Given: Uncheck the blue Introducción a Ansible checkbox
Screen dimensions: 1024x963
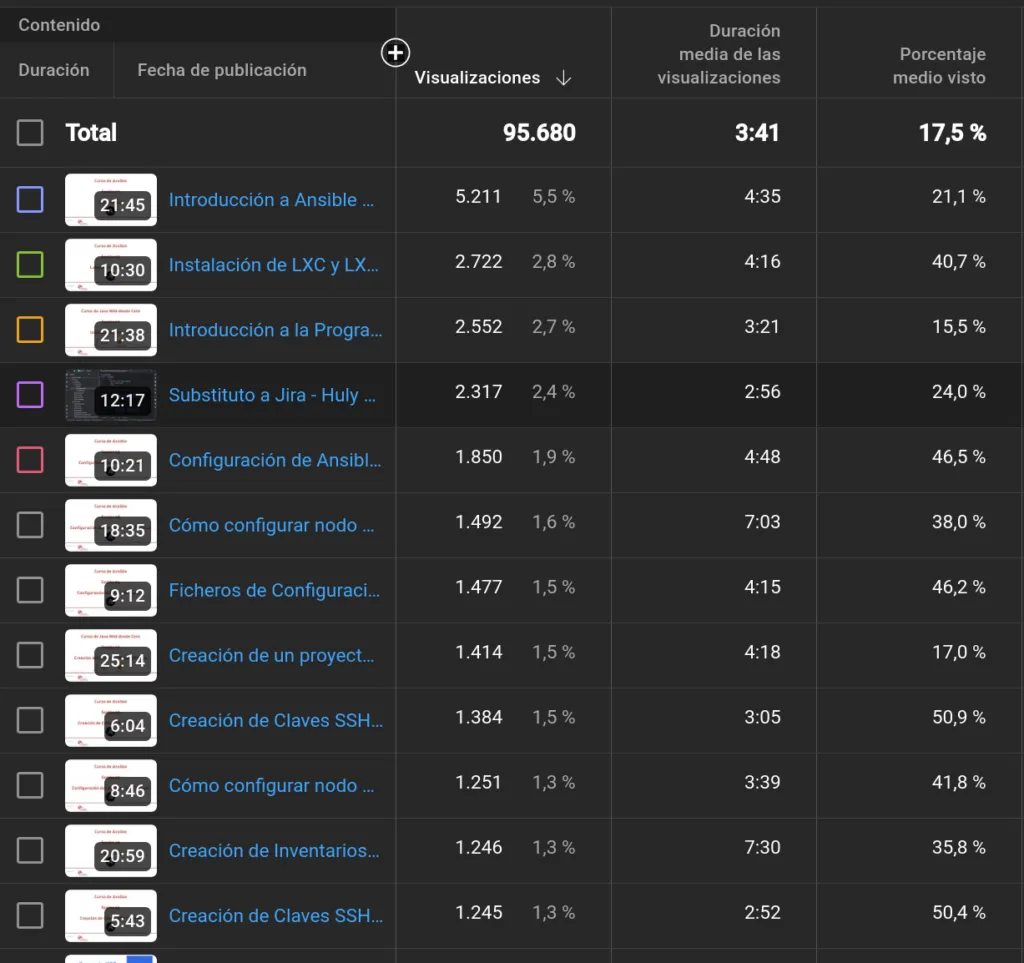Looking at the screenshot, I should (30, 200).
